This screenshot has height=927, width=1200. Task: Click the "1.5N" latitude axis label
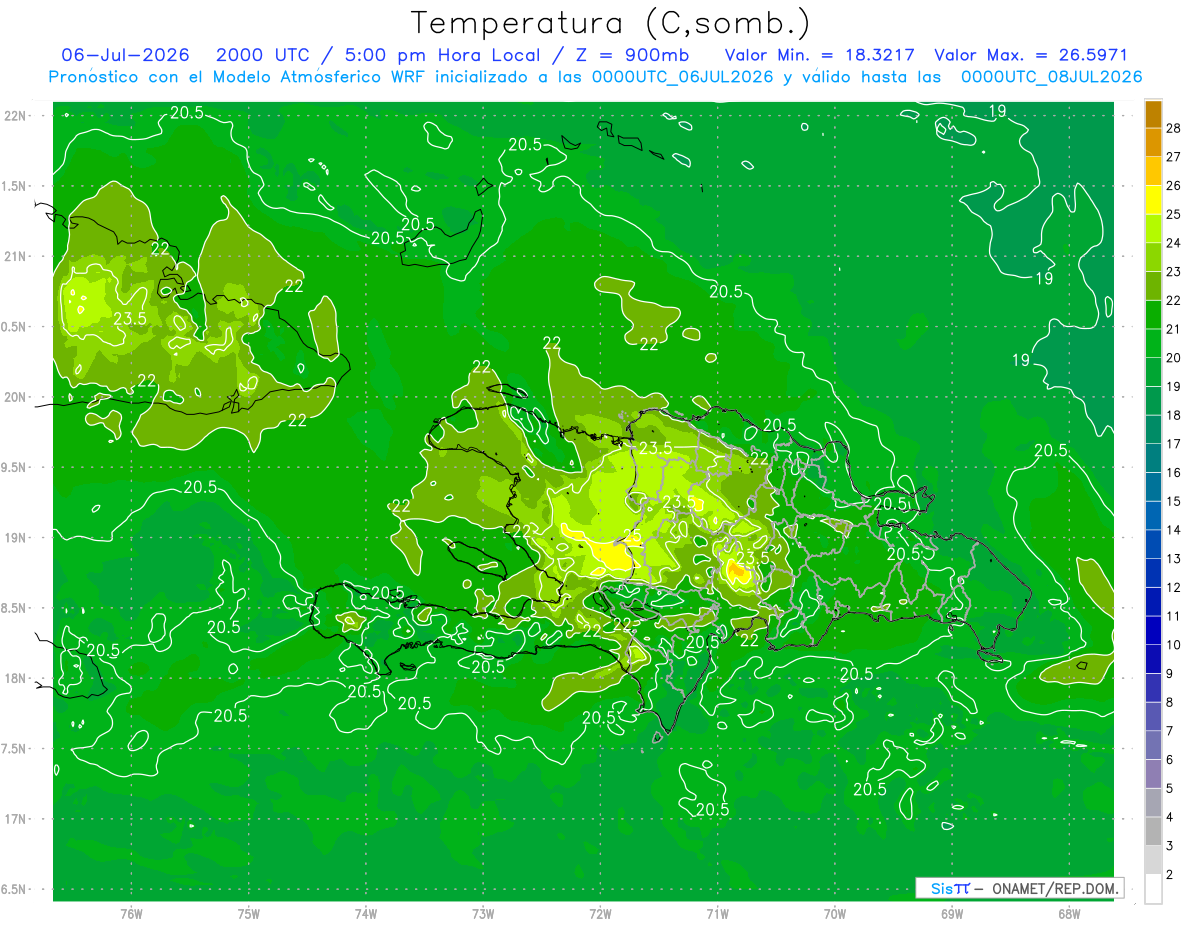15,186
